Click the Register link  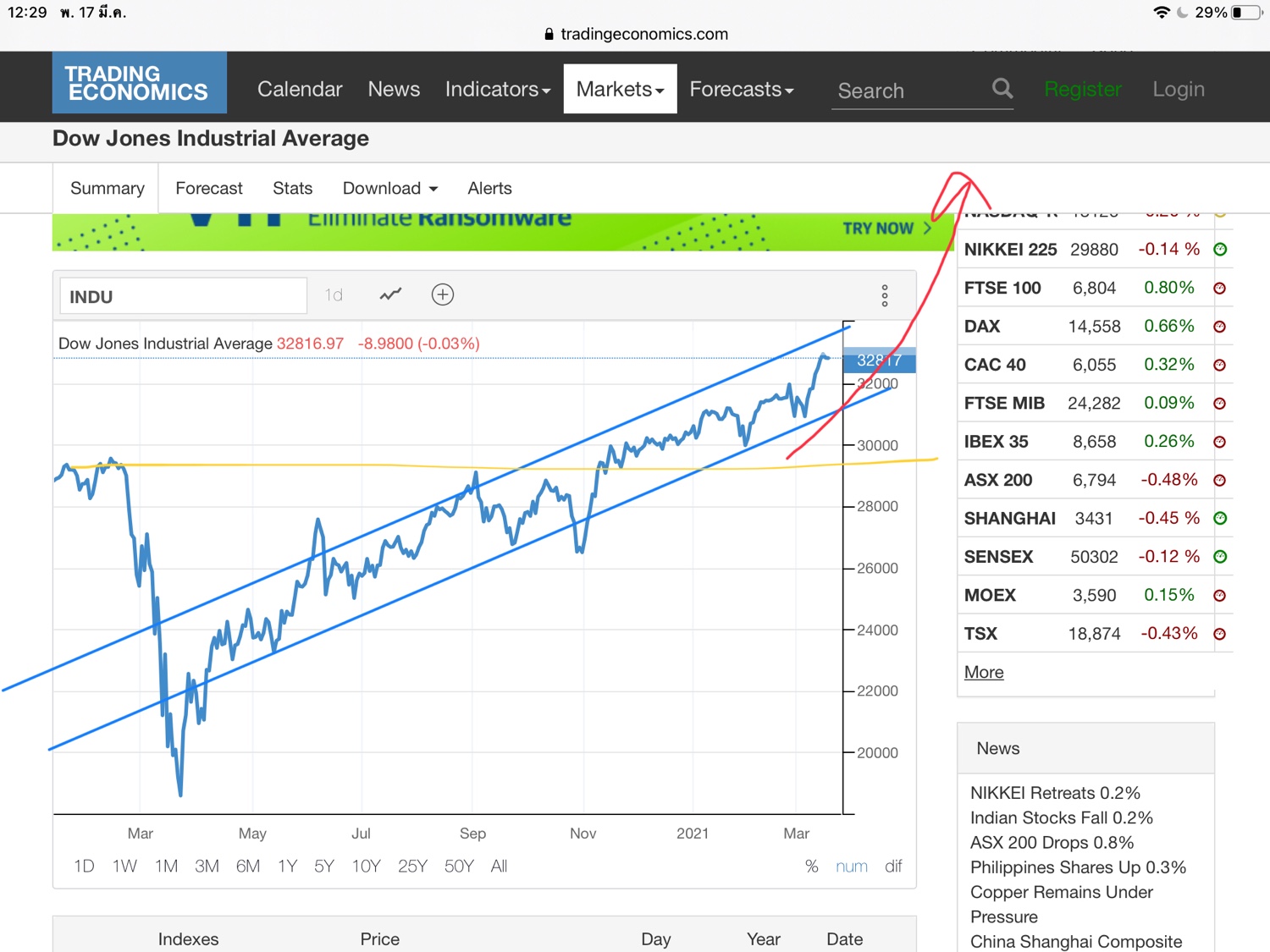[x=1083, y=89]
